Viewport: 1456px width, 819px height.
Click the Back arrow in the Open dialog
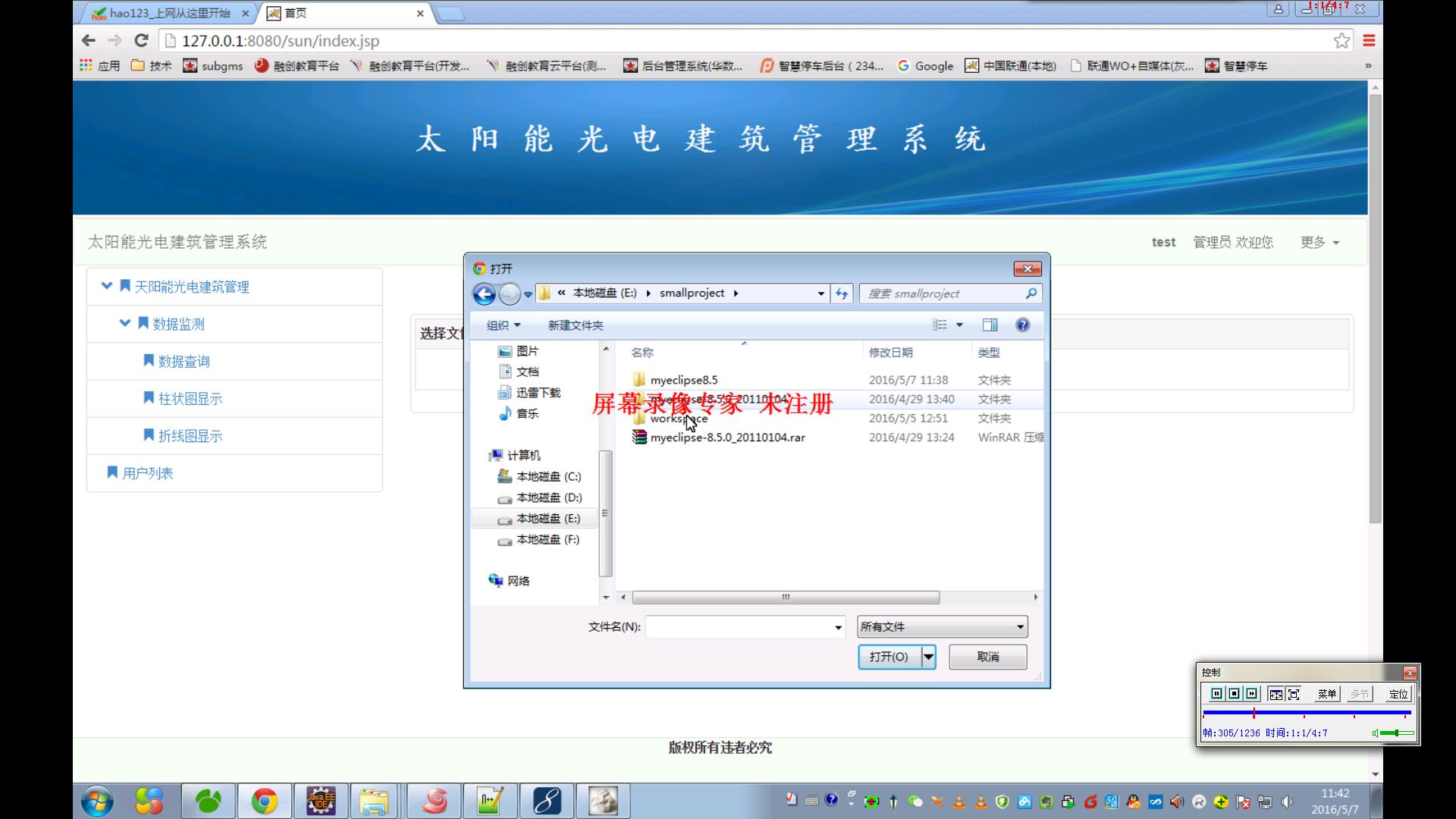point(484,293)
